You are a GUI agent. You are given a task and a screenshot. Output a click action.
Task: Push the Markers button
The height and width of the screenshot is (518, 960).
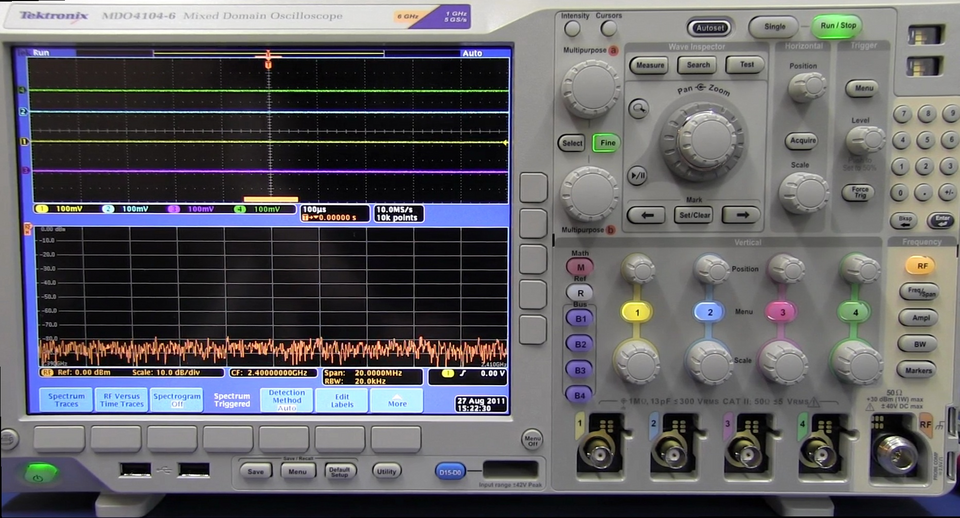click(x=918, y=370)
